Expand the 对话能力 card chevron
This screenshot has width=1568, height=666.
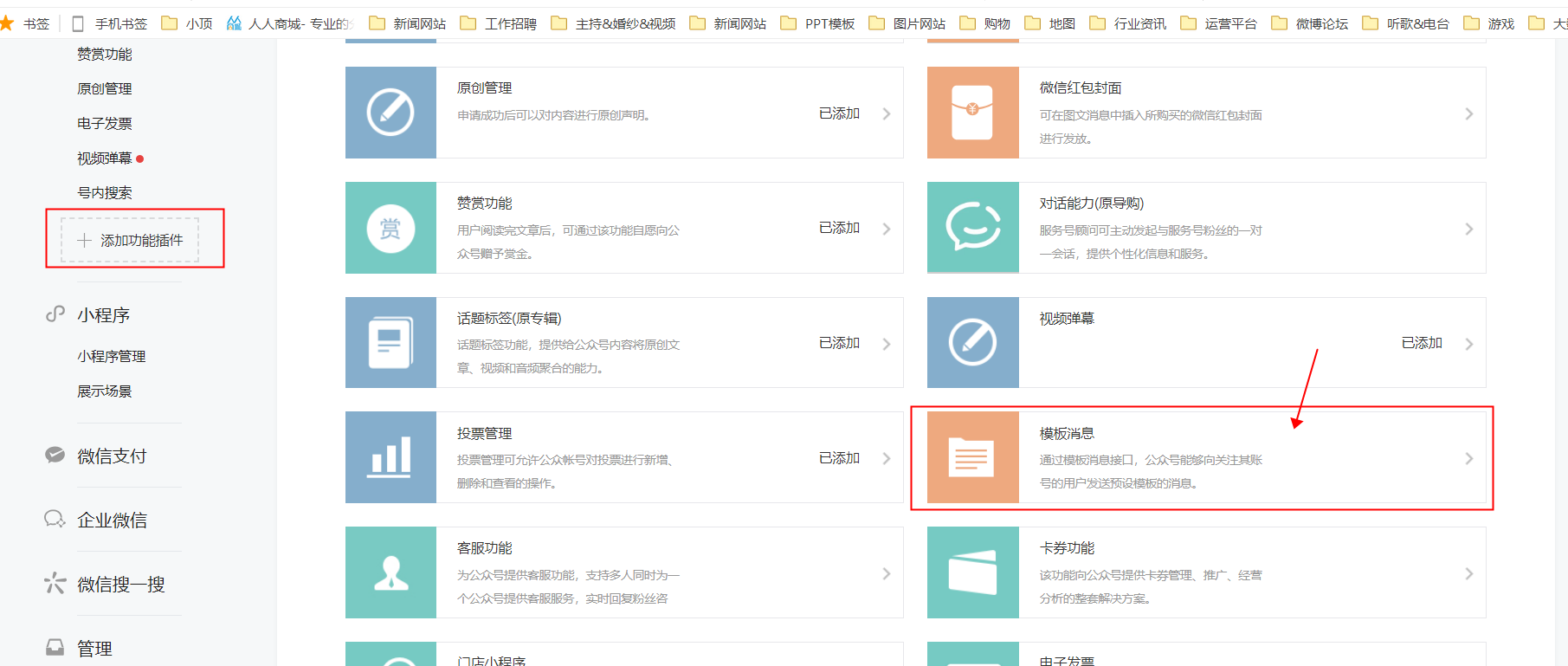(1469, 229)
